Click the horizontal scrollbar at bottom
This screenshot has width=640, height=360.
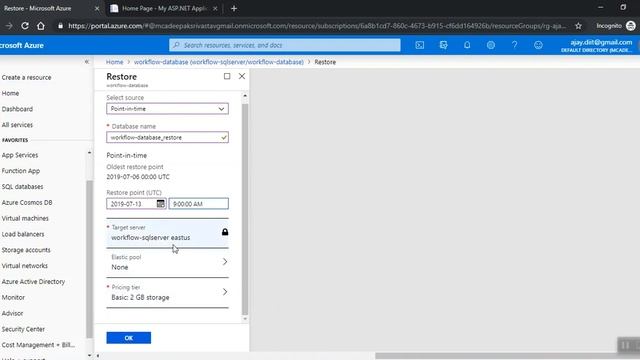coord(507,356)
